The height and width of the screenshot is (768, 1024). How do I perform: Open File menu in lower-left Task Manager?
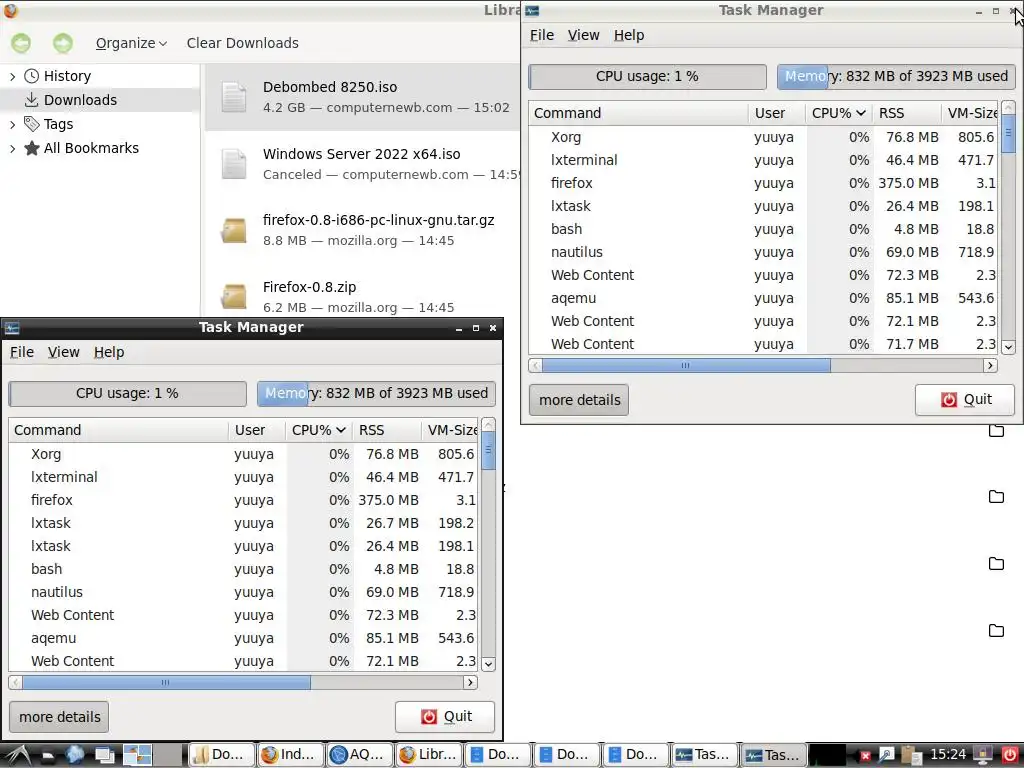(x=22, y=352)
